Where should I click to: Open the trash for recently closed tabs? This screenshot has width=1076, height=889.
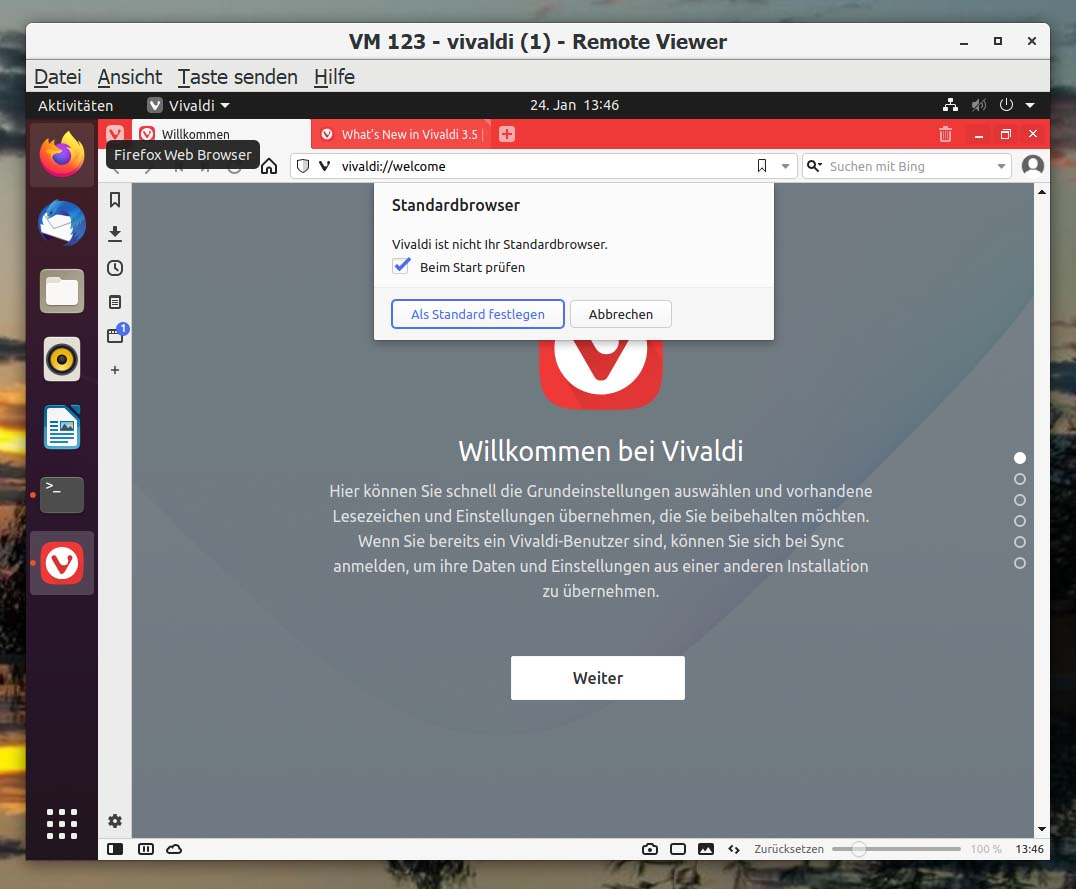945,133
